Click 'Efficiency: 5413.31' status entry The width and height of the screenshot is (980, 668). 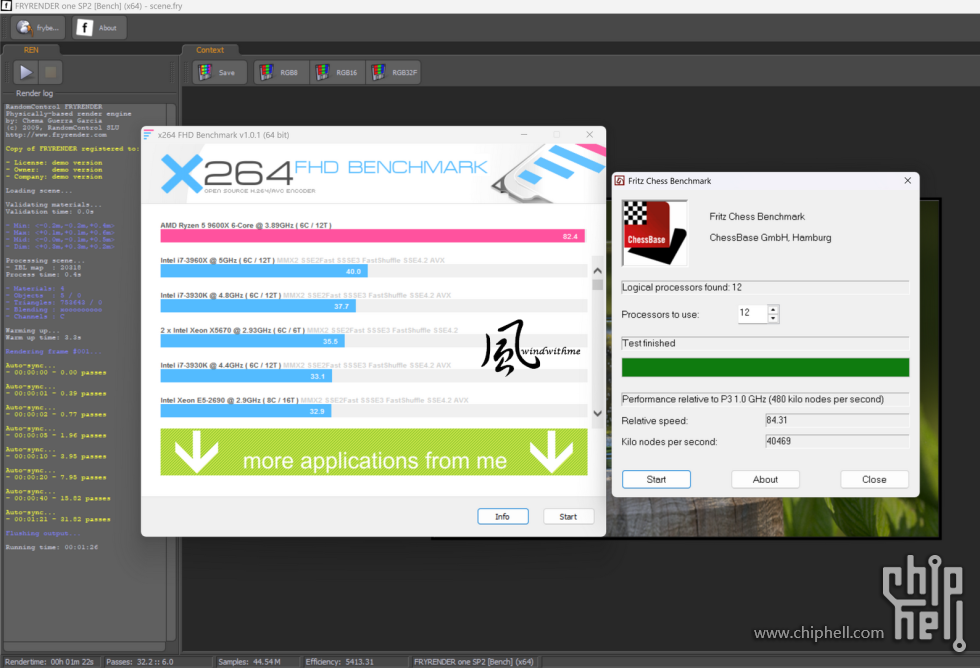339,662
